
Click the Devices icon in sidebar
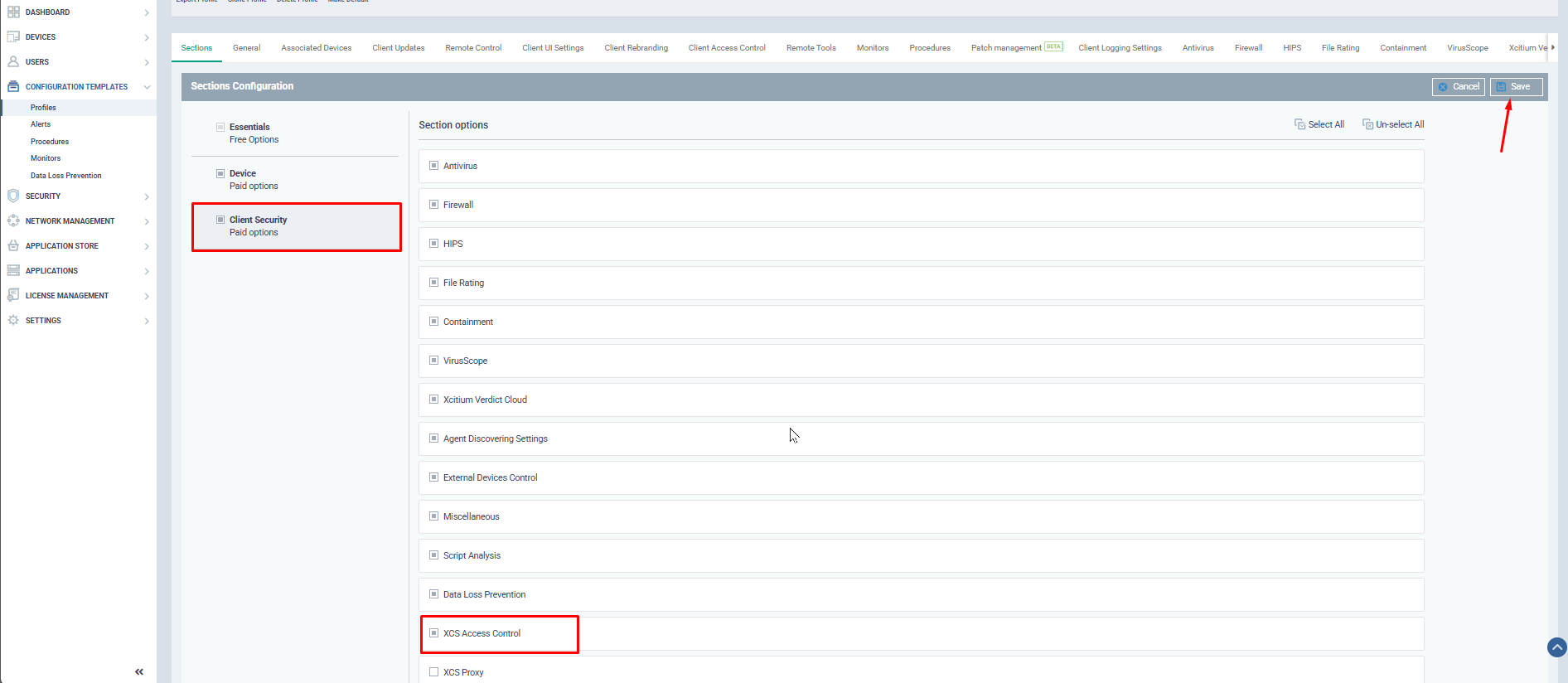click(x=13, y=37)
